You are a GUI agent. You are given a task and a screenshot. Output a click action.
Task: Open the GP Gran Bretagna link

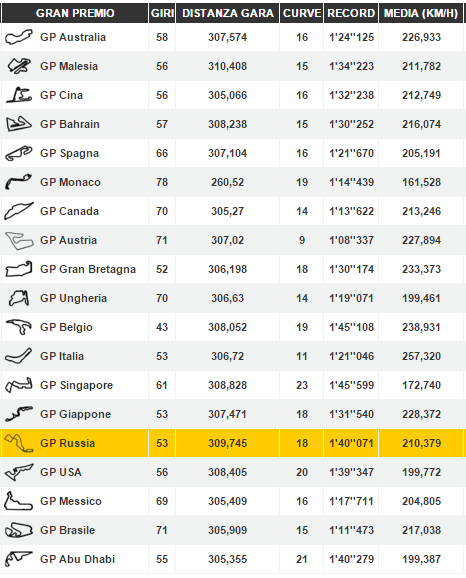pyautogui.click(x=88, y=269)
